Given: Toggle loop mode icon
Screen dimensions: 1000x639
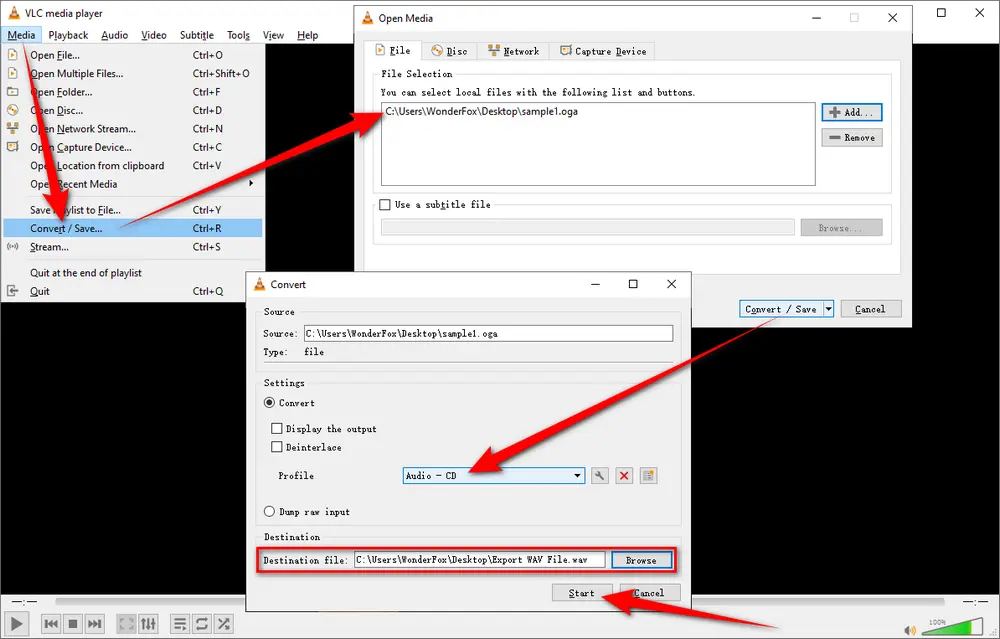Looking at the screenshot, I should pos(202,624).
